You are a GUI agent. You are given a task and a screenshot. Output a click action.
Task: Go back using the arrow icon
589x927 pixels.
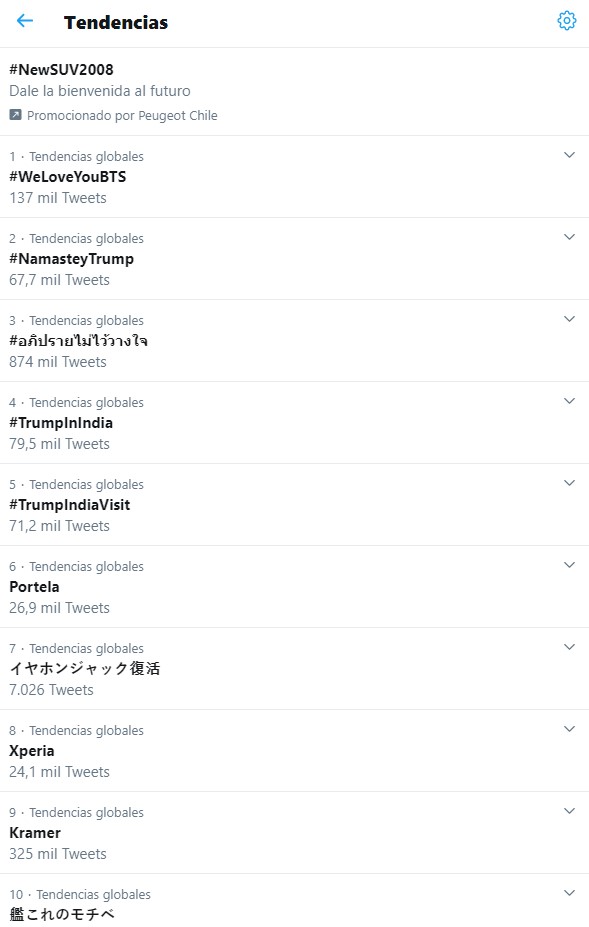point(25,21)
